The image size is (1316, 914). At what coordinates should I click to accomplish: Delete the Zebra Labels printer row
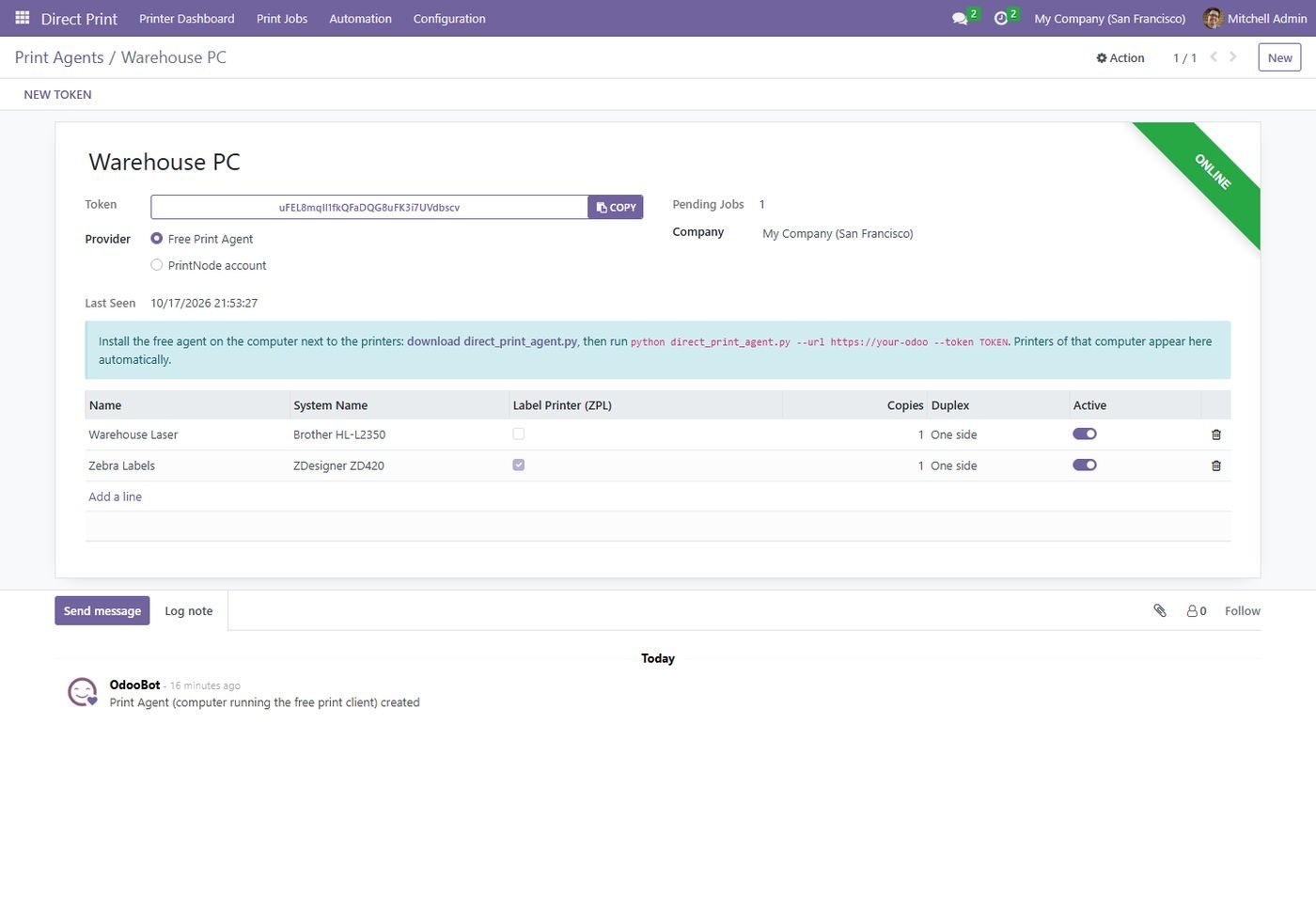pos(1216,465)
